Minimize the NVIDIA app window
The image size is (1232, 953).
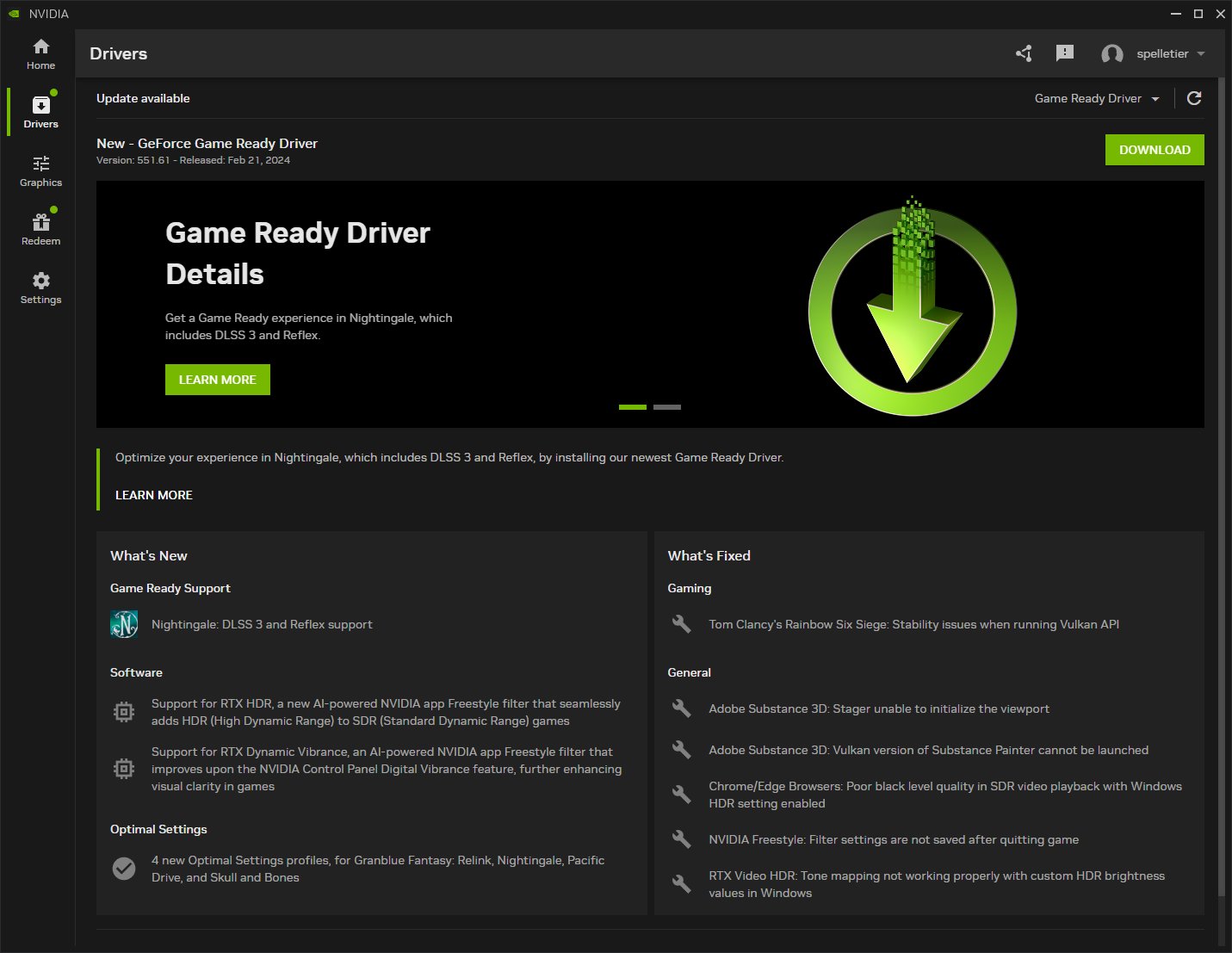(1176, 14)
